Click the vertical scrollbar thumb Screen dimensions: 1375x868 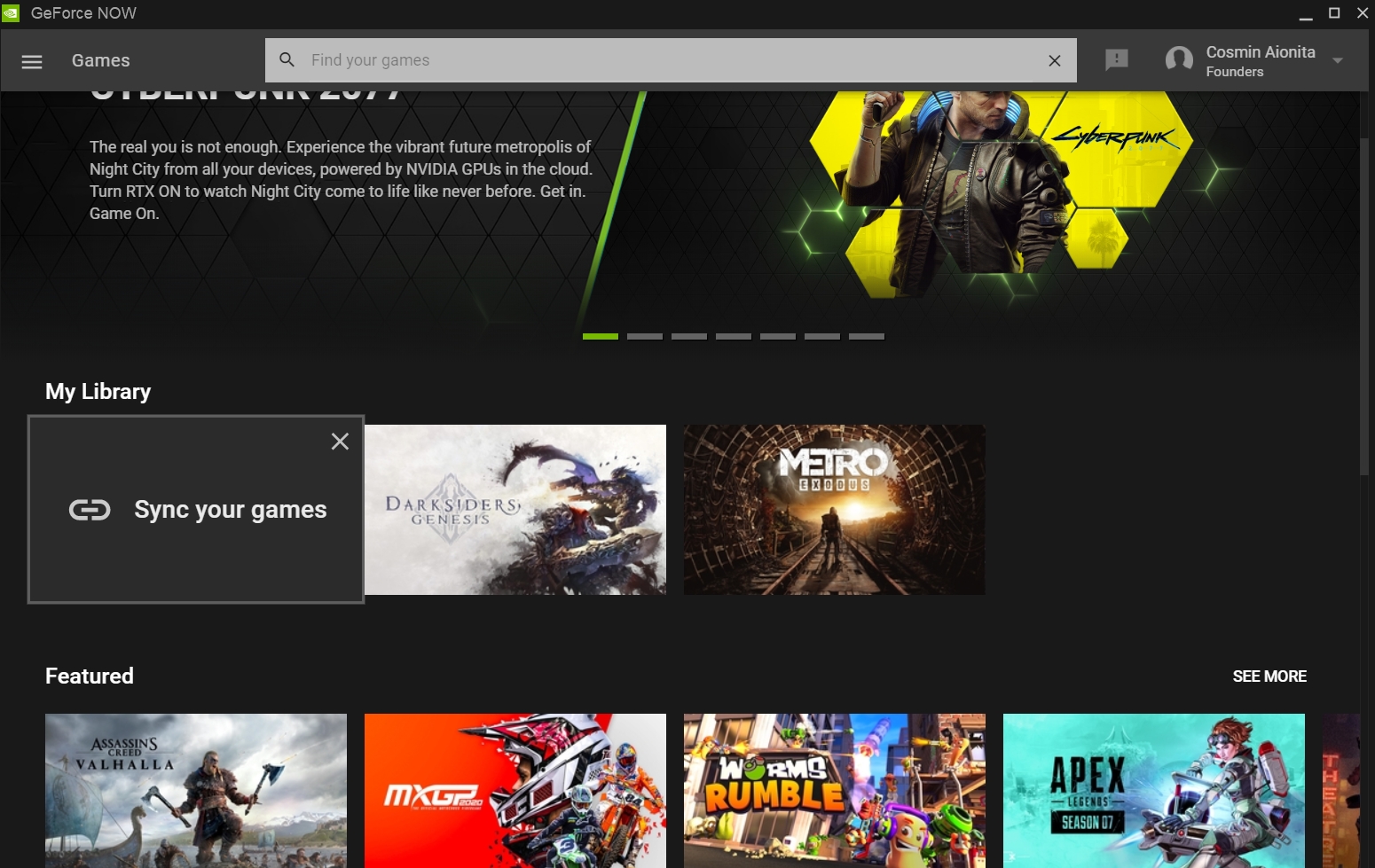1364,306
